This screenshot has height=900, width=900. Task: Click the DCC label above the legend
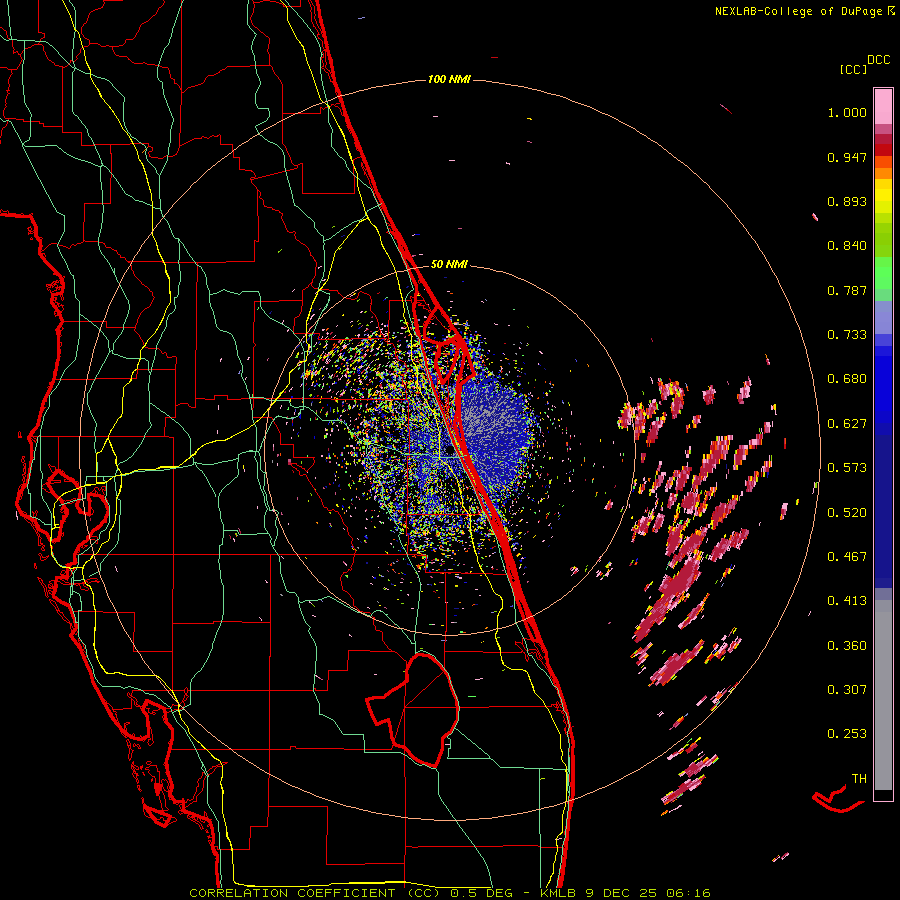pos(879,60)
